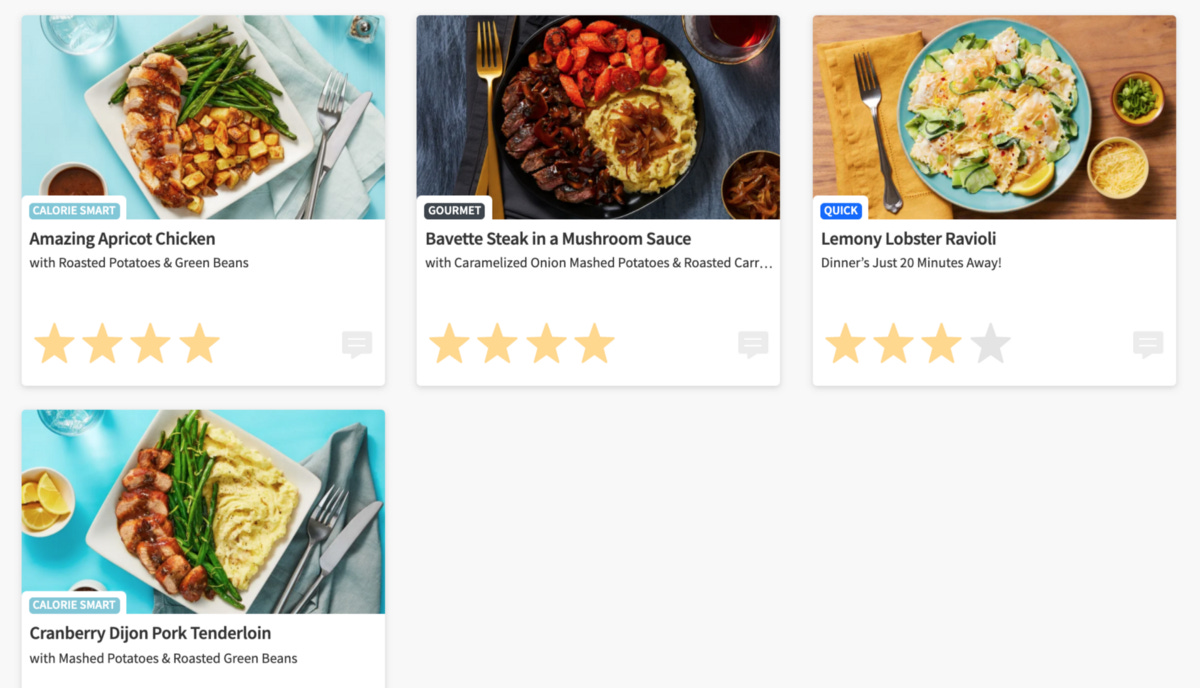Open Bavette Steak in a Mushroom Sauce title
Screen dimensions: 1200x688
558,239
